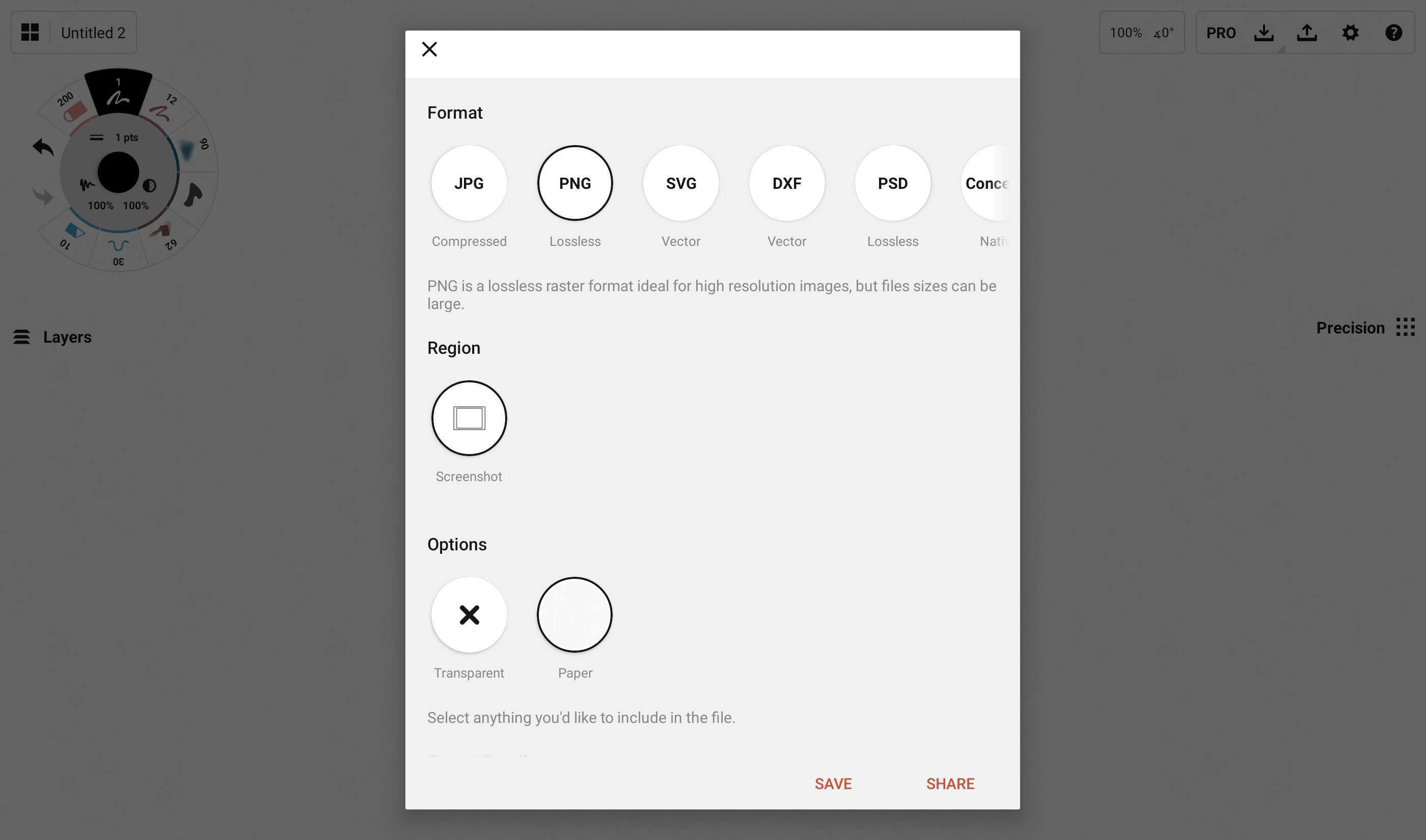Click the undo arrow tool
The width and height of the screenshot is (1426, 840).
pyautogui.click(x=41, y=145)
